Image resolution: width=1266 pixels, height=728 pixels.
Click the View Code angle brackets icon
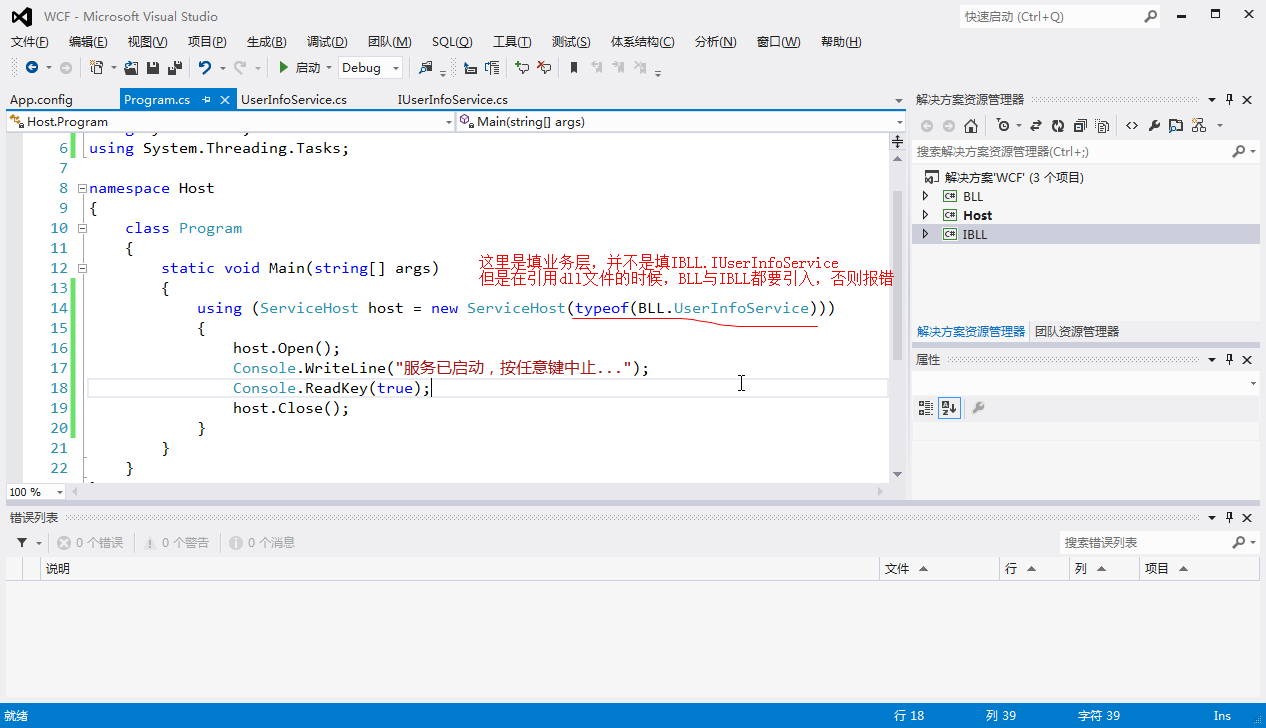tap(1132, 125)
